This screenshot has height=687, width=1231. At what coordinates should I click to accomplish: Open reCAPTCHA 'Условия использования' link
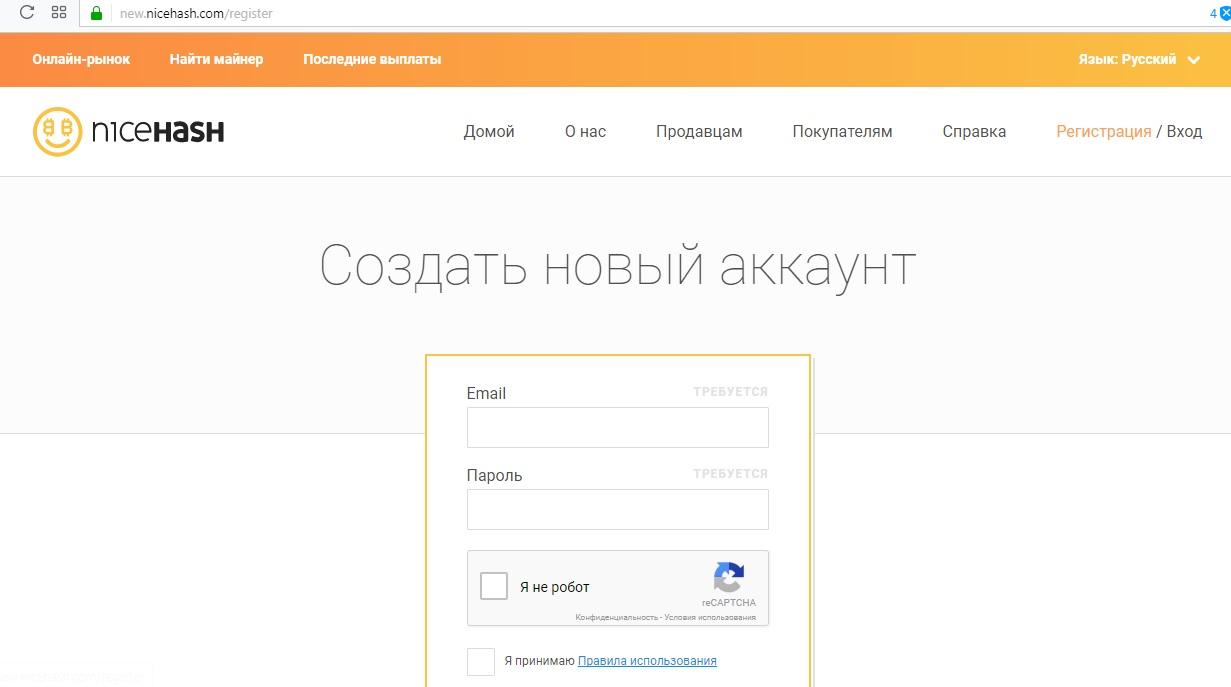point(711,617)
